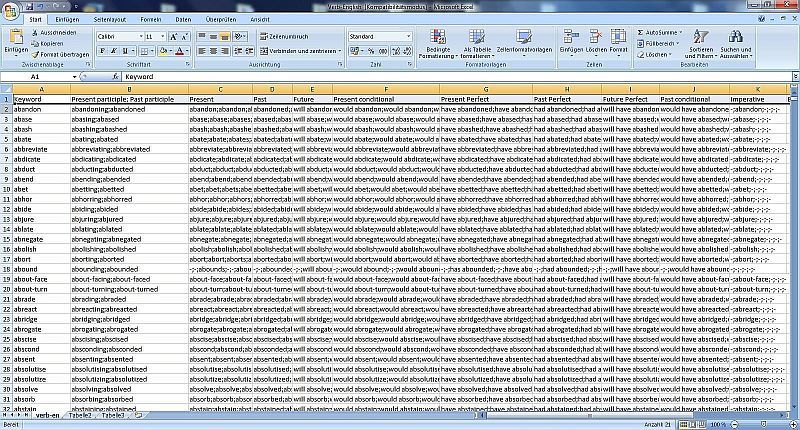Expand Schriftart dialog launcher
Image resolution: width=800 pixels, height=430 pixels.
point(187,65)
